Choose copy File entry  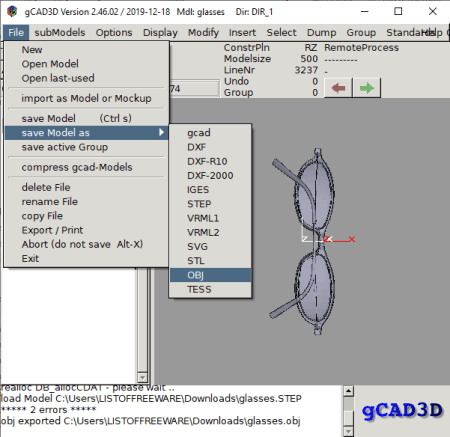[86, 216]
